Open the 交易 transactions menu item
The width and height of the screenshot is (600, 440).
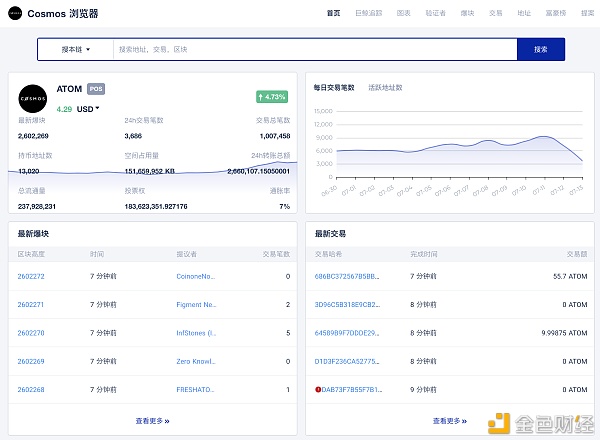pos(496,13)
